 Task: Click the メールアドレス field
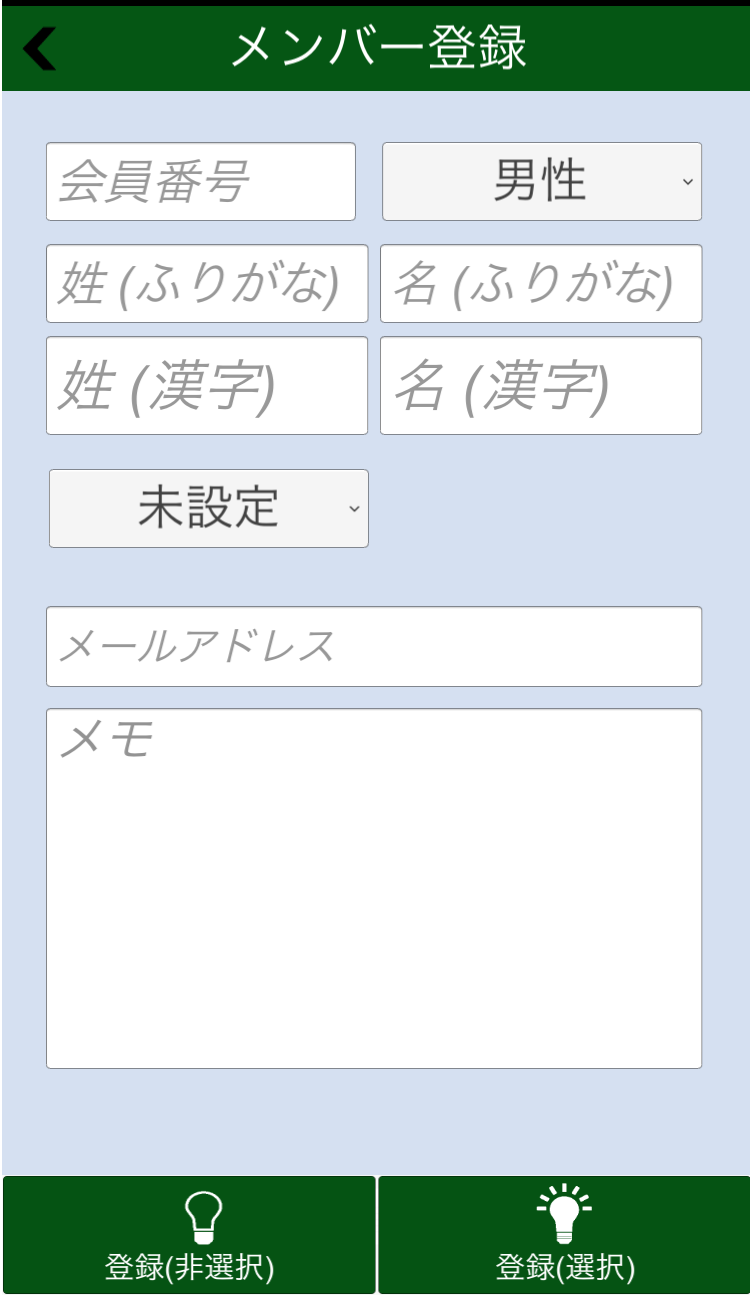coord(374,647)
